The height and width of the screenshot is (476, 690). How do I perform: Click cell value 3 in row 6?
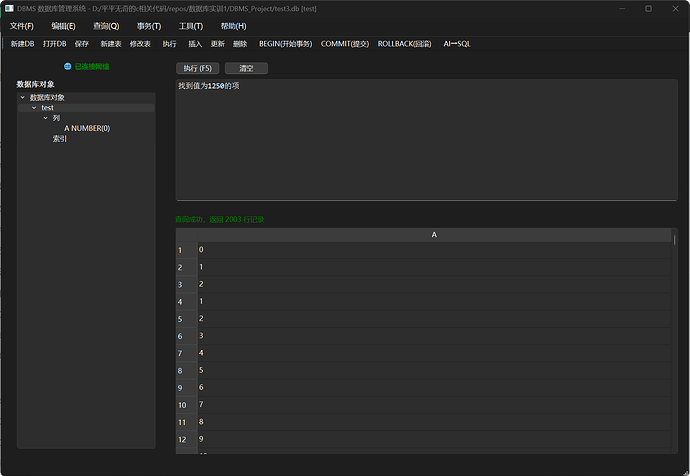[x=434, y=336]
